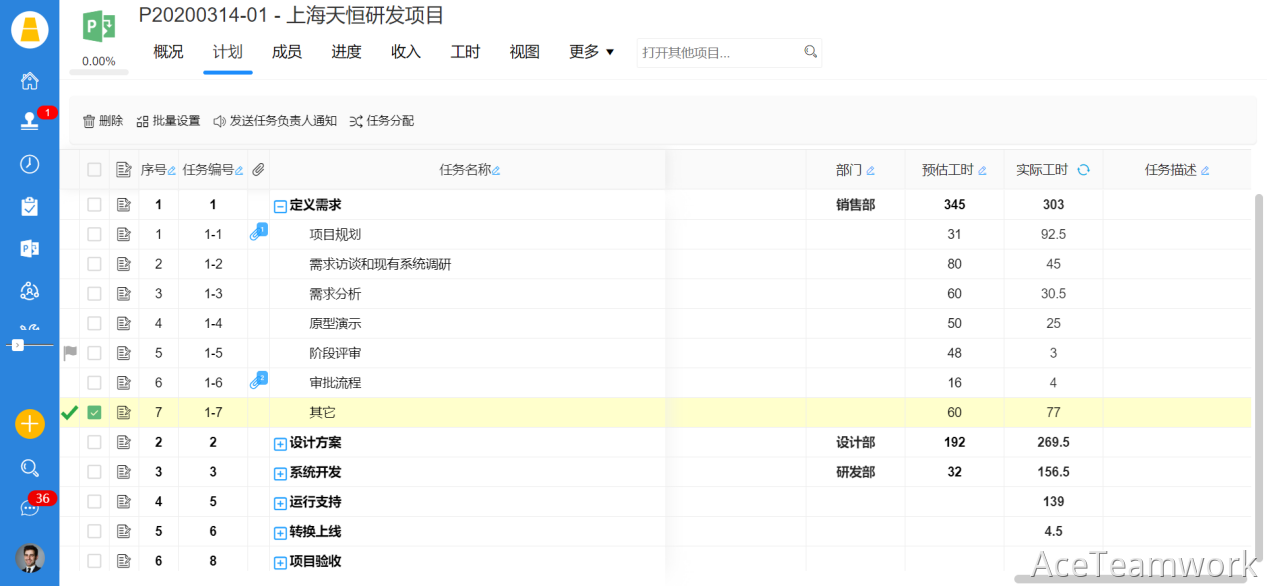Image resolution: width=1267 pixels, height=586 pixels.
Task: Open the home icon in left sidebar
Action: tap(30, 81)
